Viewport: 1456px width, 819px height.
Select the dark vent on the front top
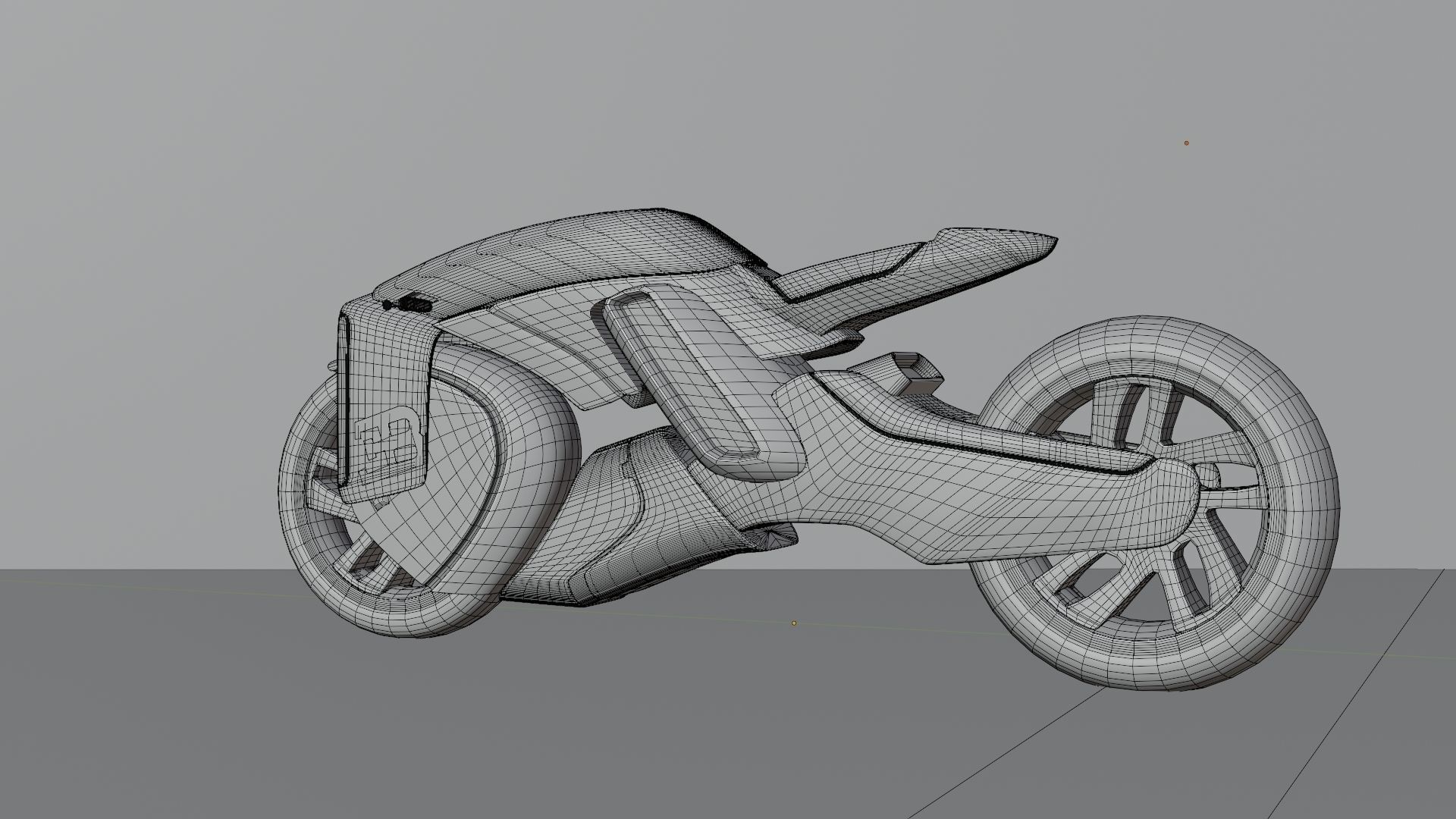[x=416, y=303]
